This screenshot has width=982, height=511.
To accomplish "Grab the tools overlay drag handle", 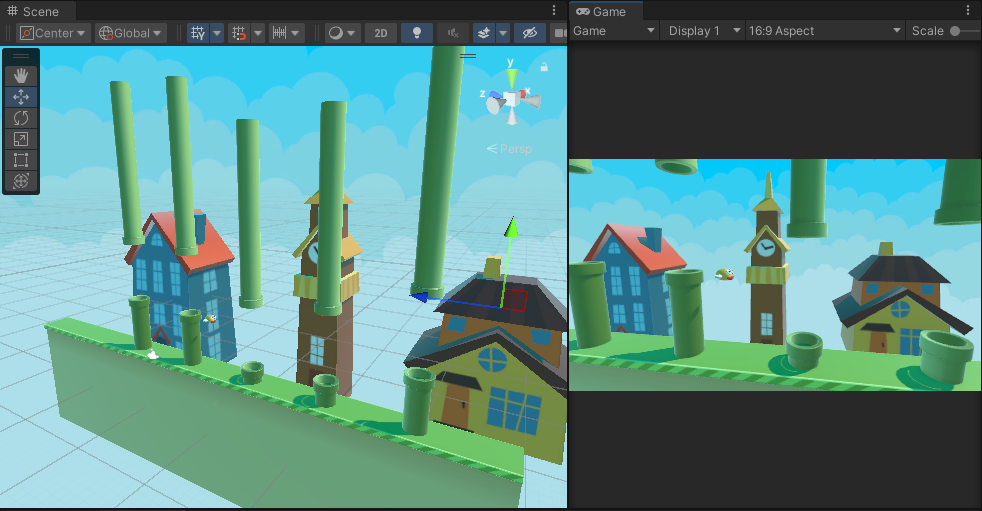I will tap(21, 56).
